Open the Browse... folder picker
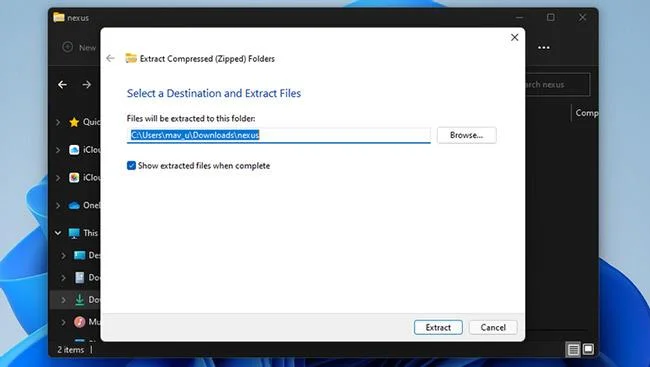650x367 pixels. (466, 135)
